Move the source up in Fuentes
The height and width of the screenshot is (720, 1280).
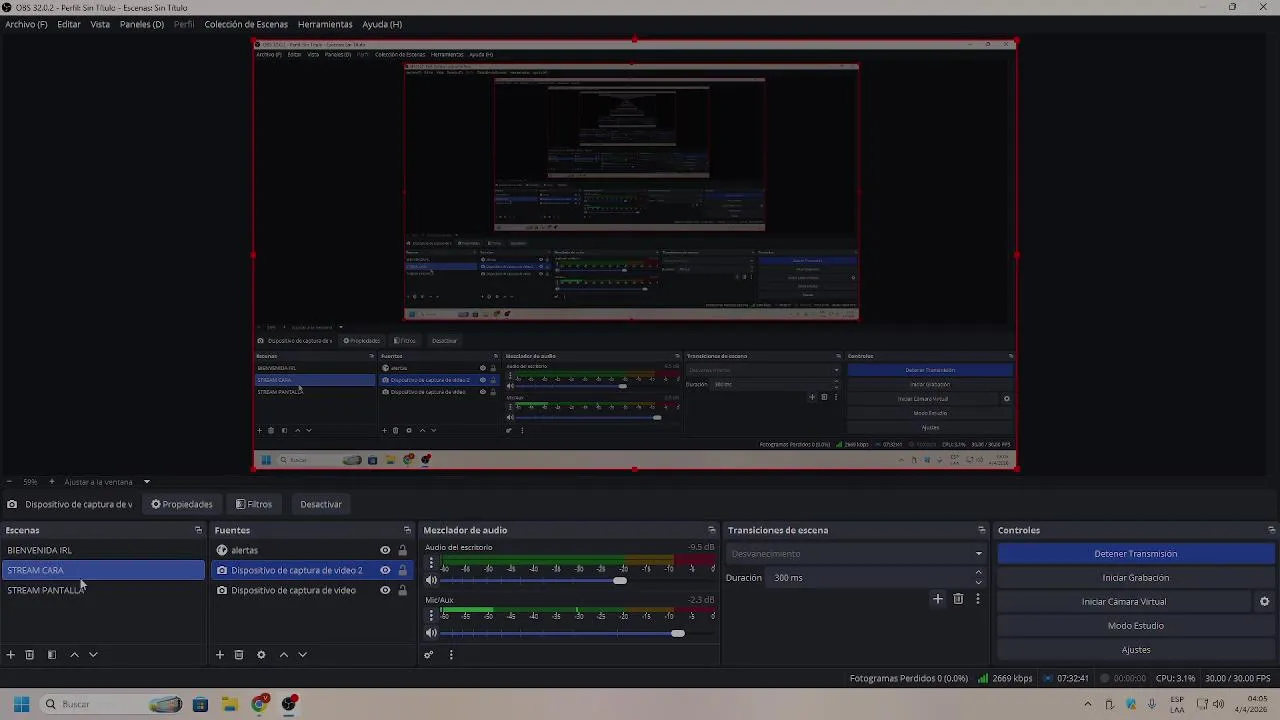[284, 655]
